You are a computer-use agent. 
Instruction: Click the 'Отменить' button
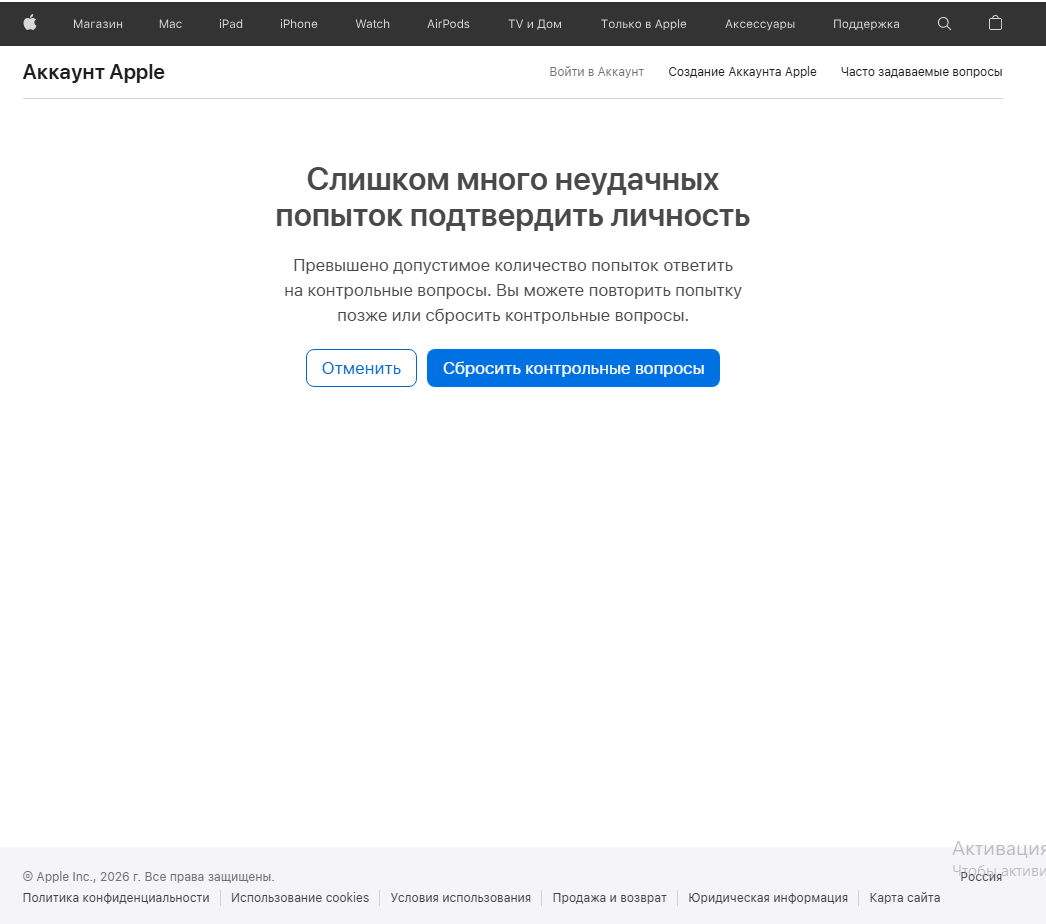point(361,368)
